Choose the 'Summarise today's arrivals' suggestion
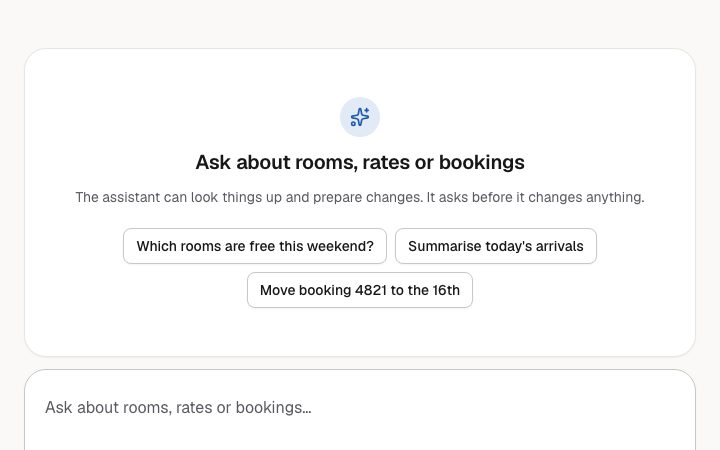The image size is (720, 450). coord(496,246)
